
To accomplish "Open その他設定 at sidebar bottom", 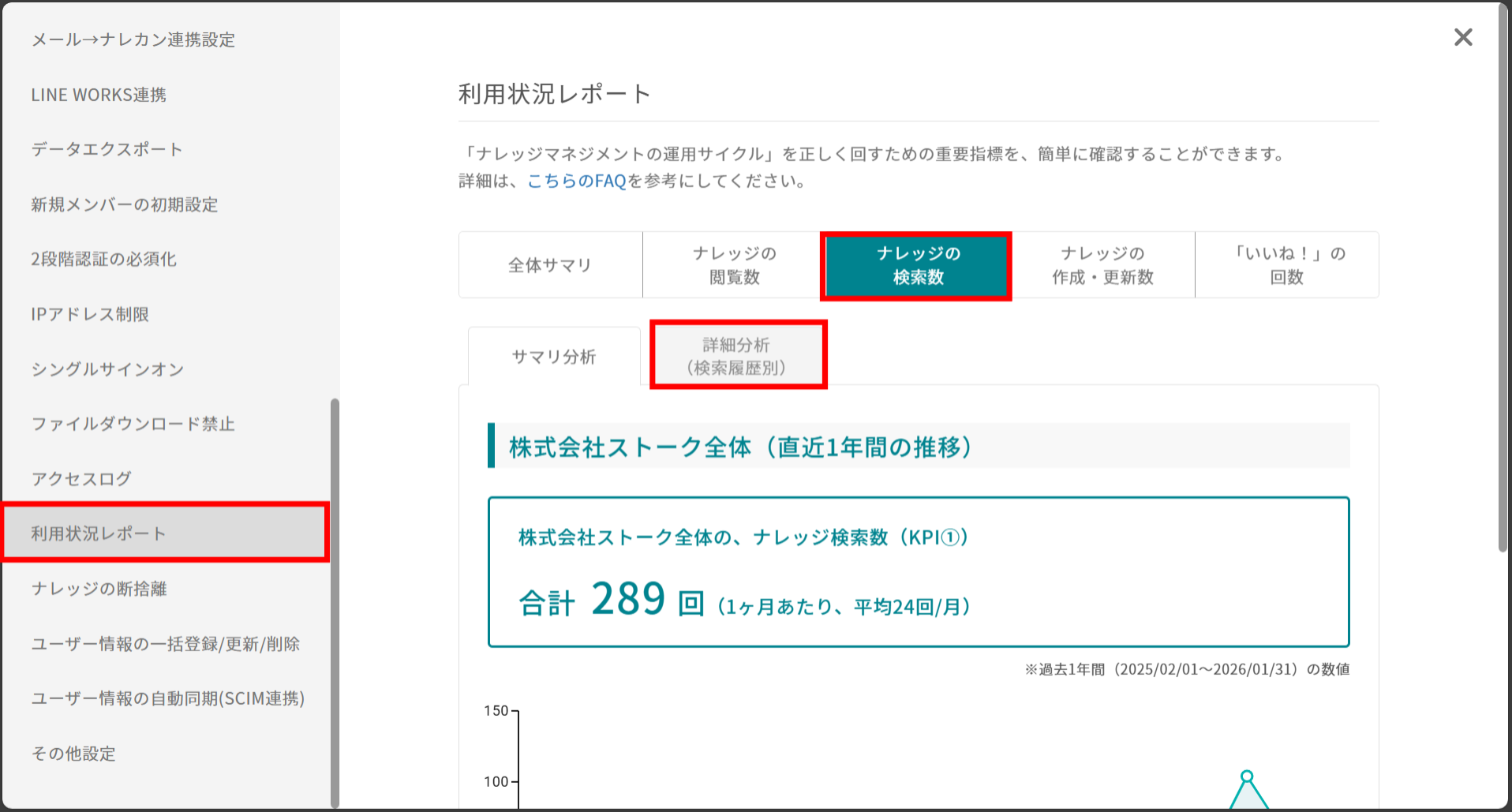I will click(73, 754).
